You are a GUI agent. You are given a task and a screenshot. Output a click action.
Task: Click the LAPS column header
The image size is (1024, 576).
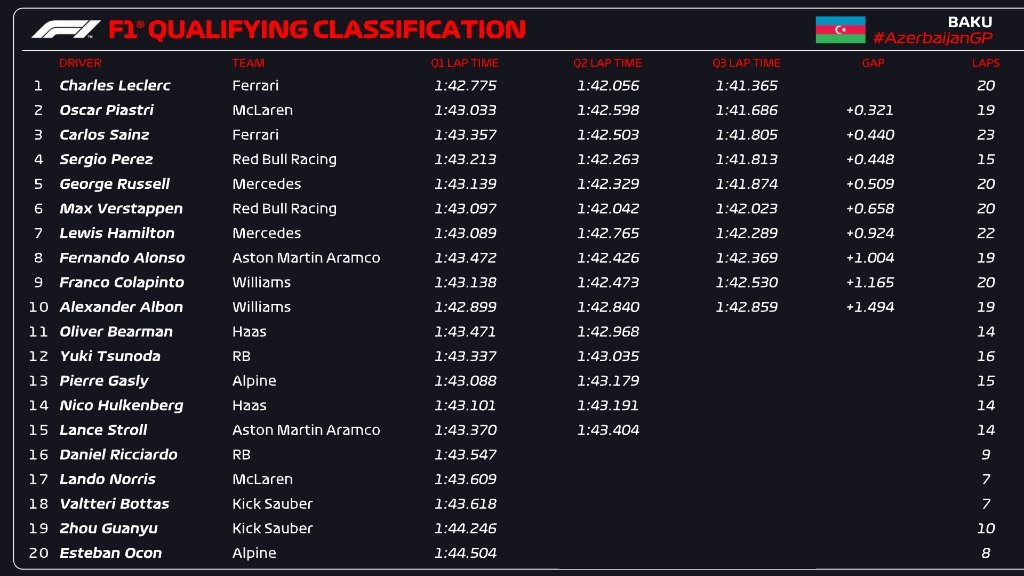[x=985, y=63]
